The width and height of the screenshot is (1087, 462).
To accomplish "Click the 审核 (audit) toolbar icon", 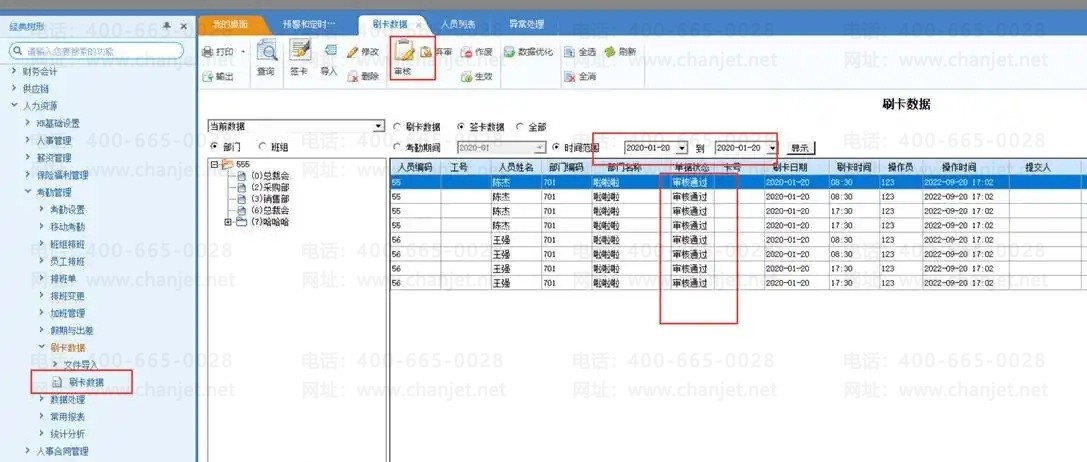I will 404,54.
